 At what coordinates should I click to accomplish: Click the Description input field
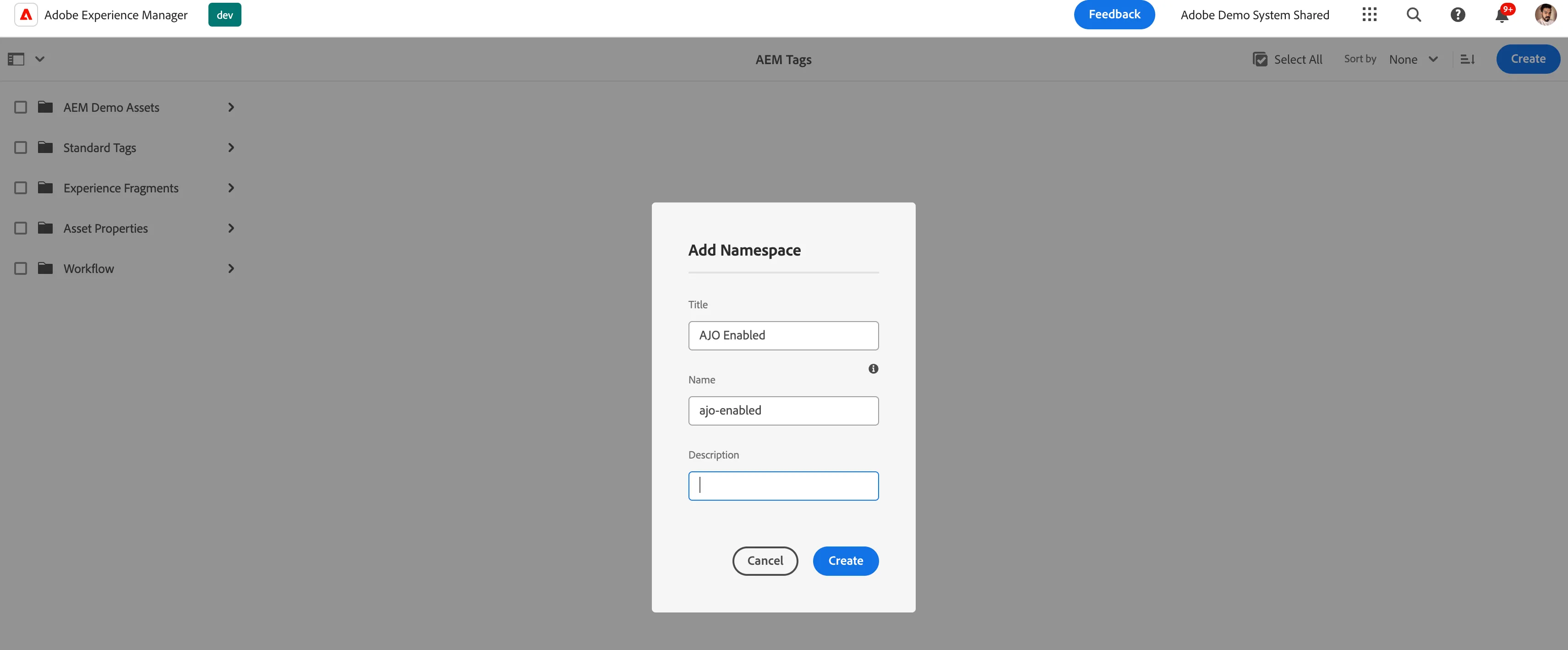(x=783, y=486)
